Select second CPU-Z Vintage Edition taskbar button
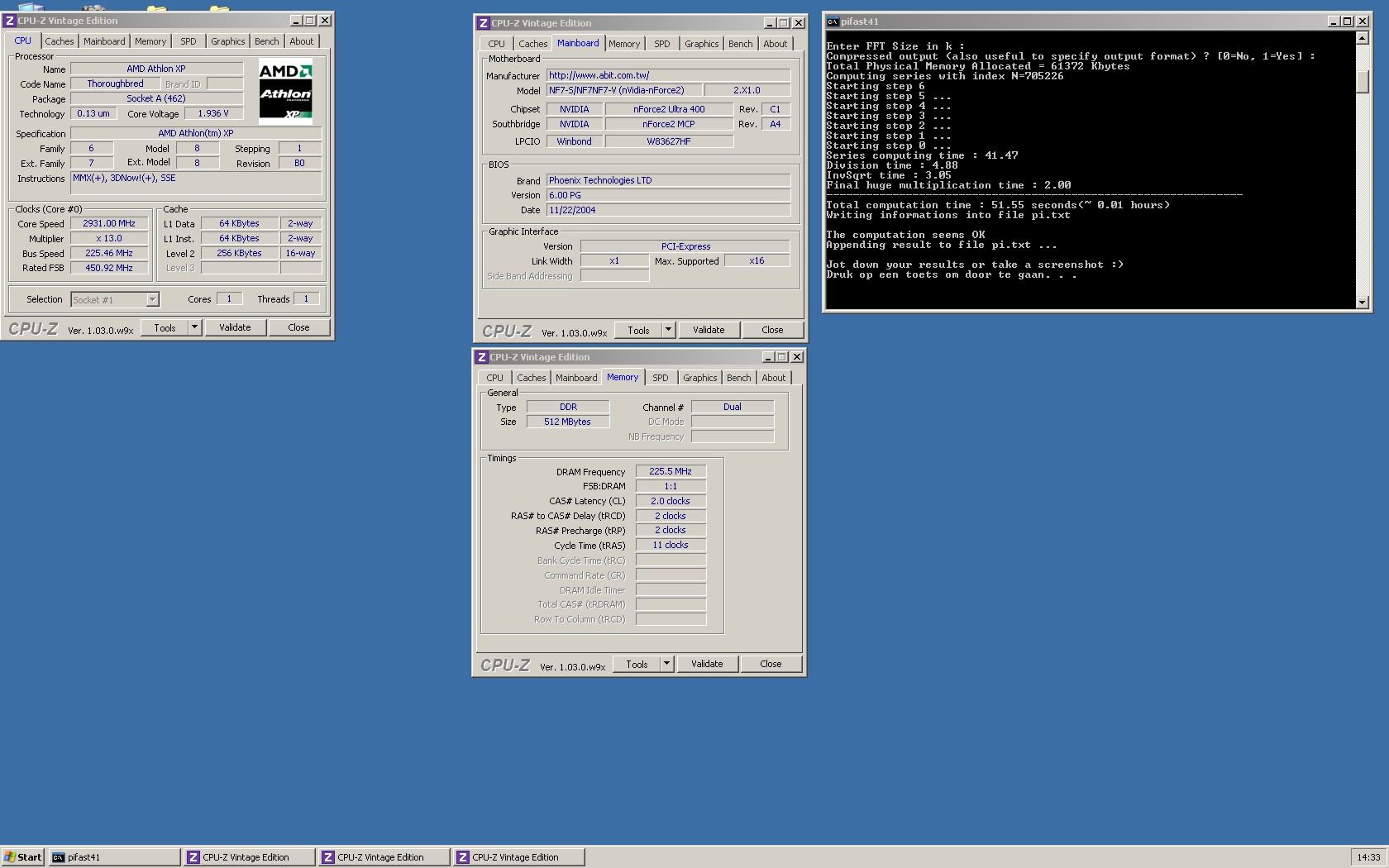 click(x=384, y=857)
